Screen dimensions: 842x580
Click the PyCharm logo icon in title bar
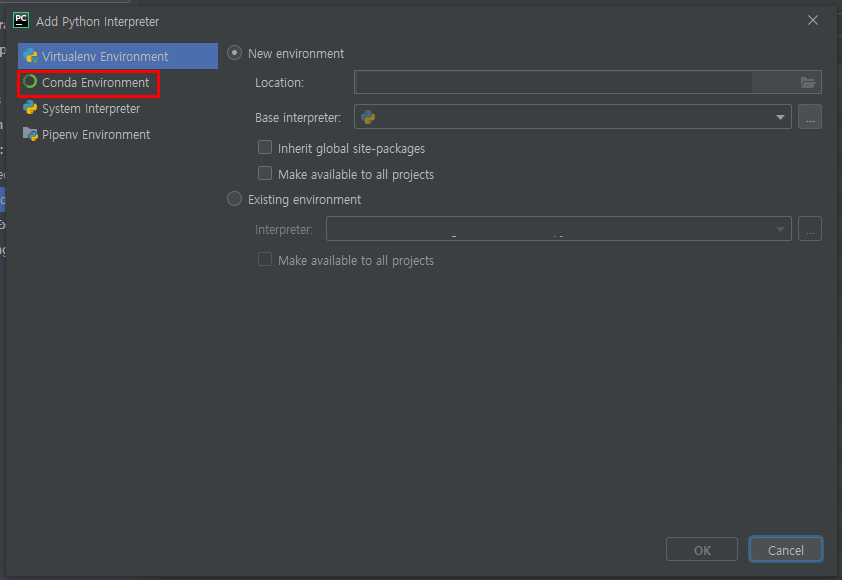click(x=21, y=20)
